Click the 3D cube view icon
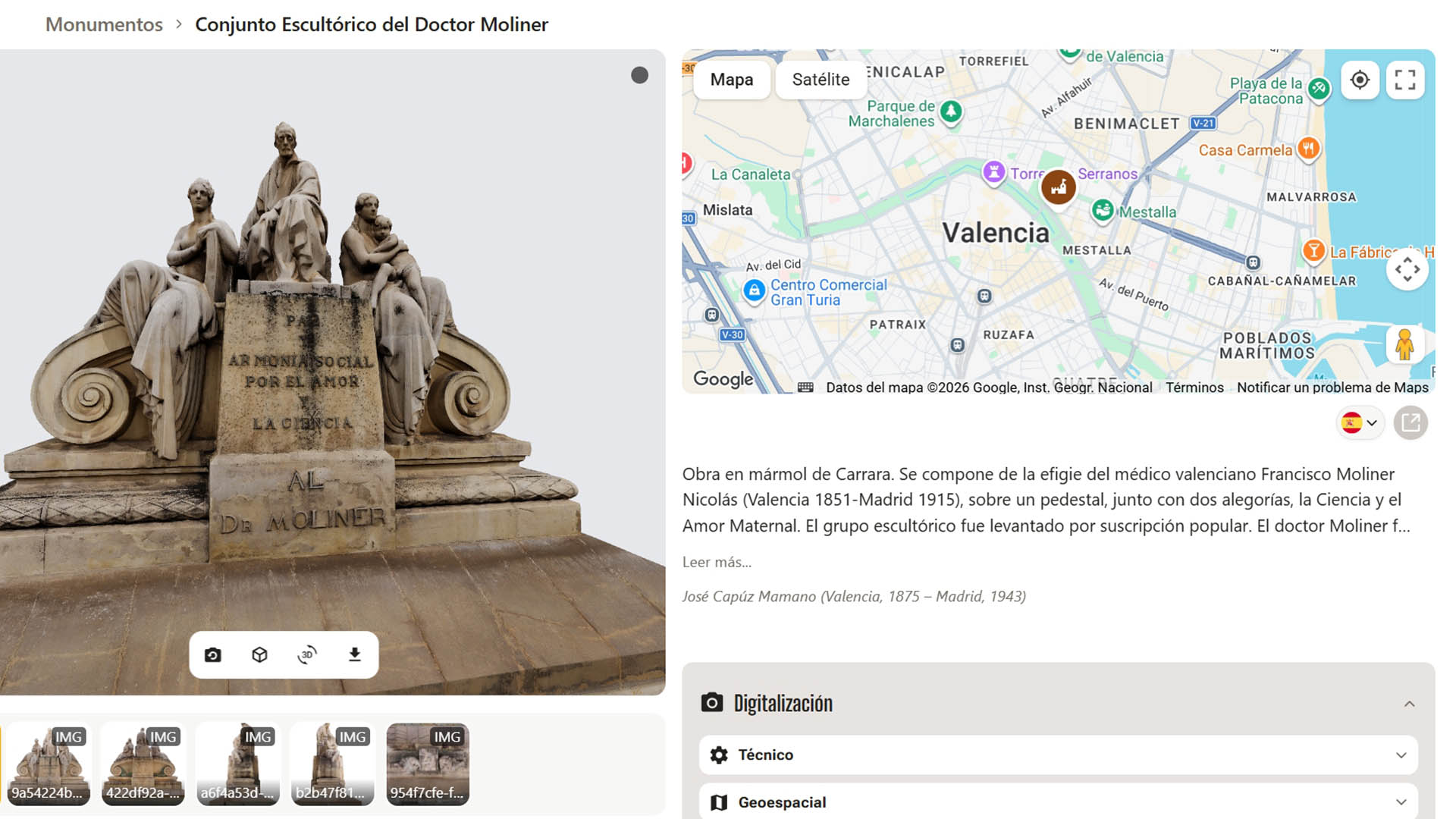 259,654
